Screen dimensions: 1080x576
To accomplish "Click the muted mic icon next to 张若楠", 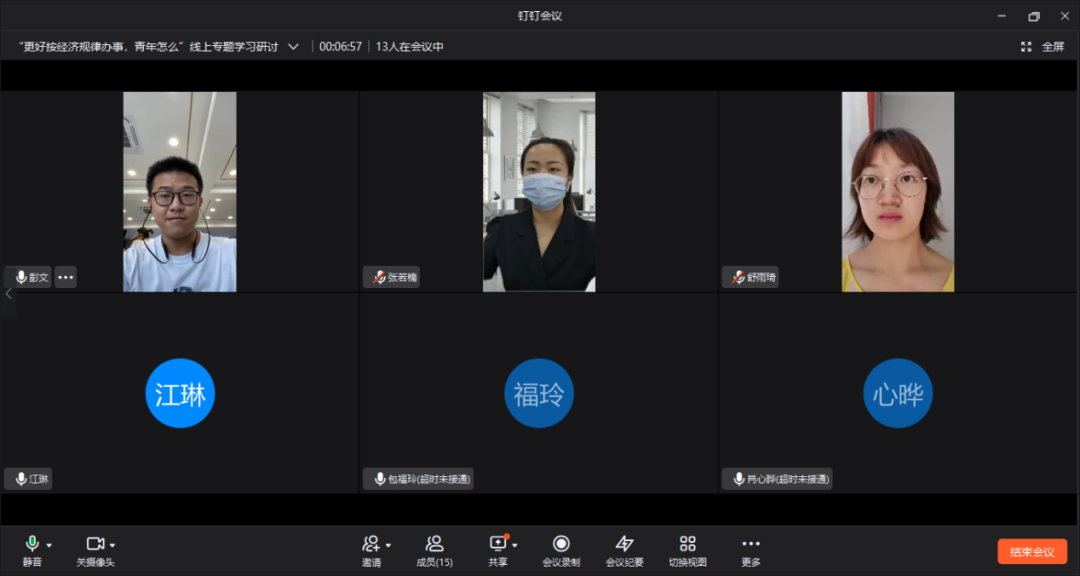I will click(379, 278).
